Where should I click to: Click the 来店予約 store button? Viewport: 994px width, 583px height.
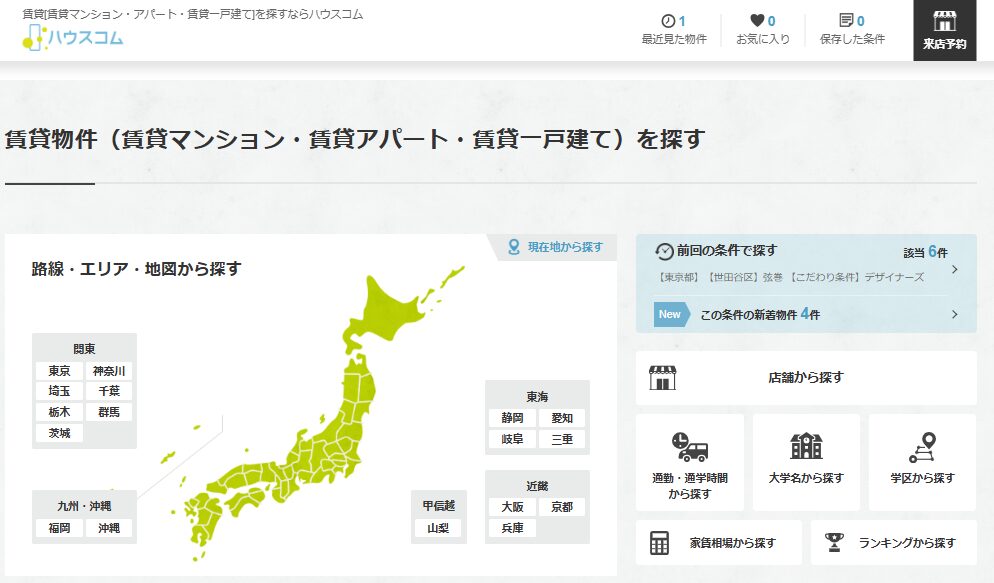944,31
